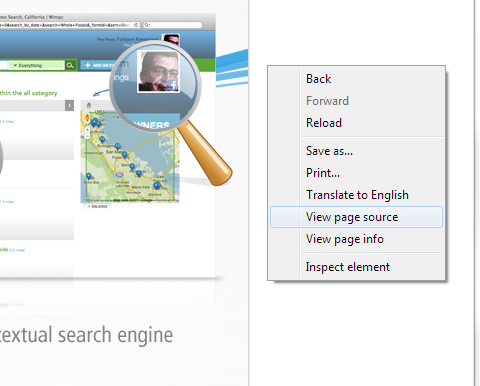The width and height of the screenshot is (480, 386).
Task: Click the reload icon in mockup address bar
Action: [x=136, y=25]
